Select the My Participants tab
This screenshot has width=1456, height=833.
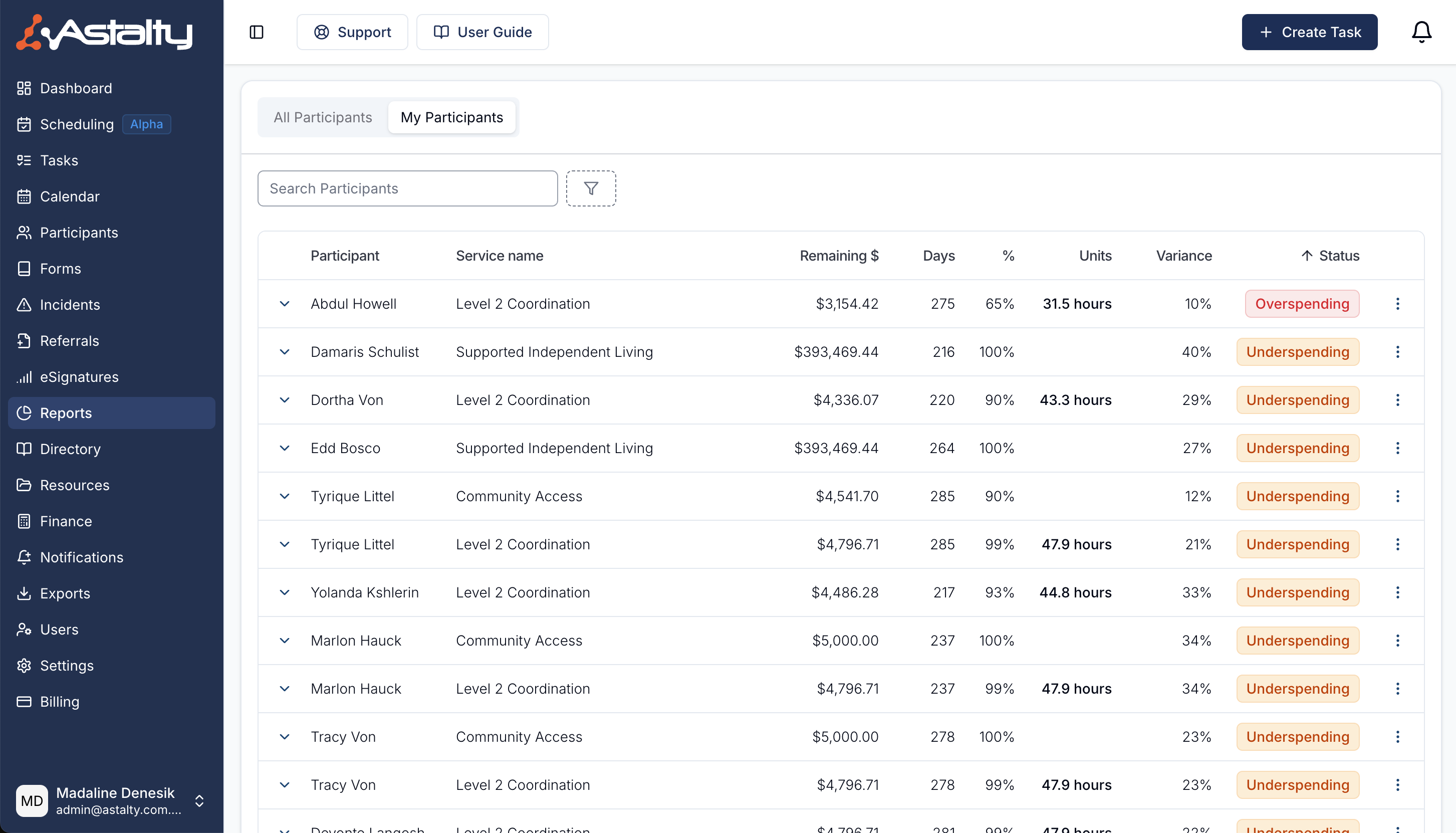coord(452,117)
